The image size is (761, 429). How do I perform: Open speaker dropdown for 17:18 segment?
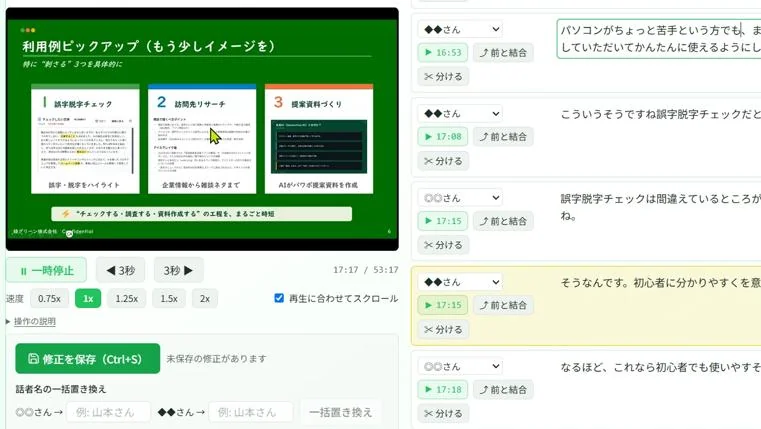(460, 366)
